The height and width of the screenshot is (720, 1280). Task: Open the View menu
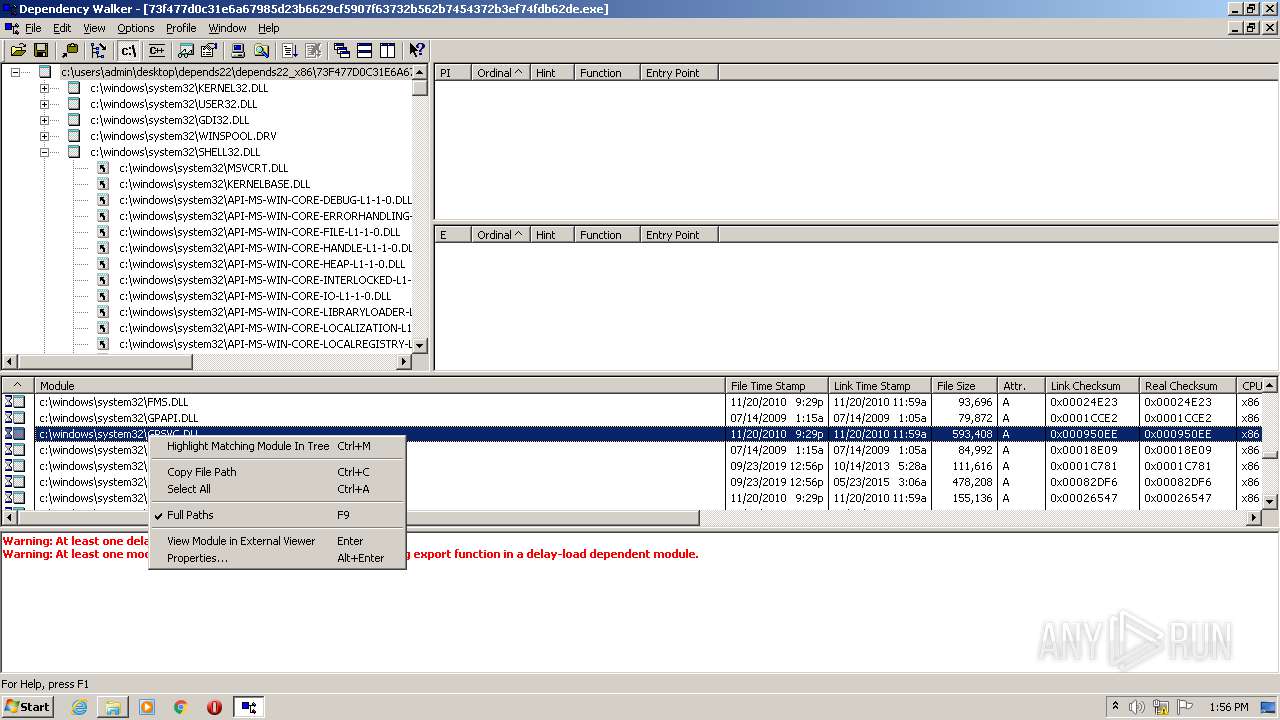point(94,28)
